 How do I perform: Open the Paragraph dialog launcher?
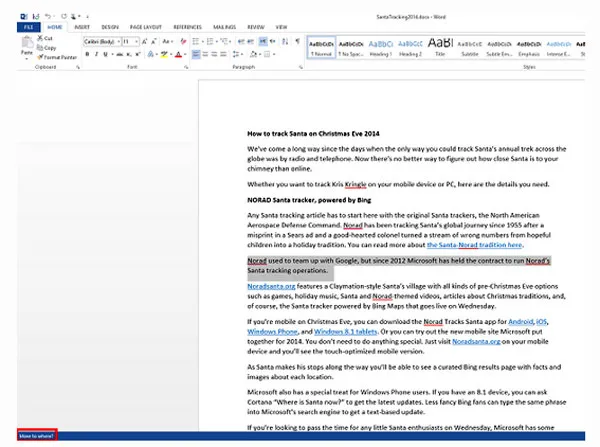tap(301, 67)
